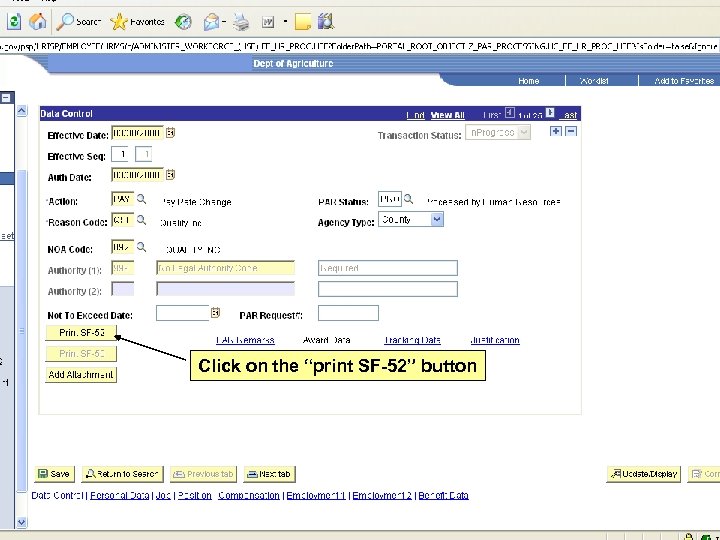This screenshot has height=540, width=720.
Task: Look up NOA Code values
Action: (x=141, y=247)
